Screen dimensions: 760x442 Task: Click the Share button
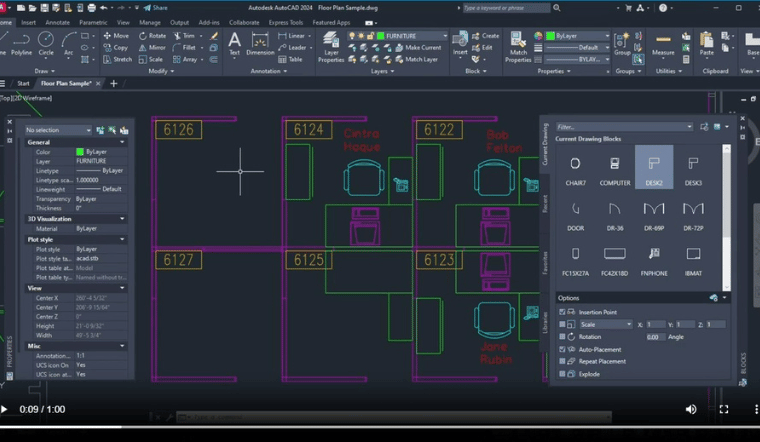click(x=156, y=8)
